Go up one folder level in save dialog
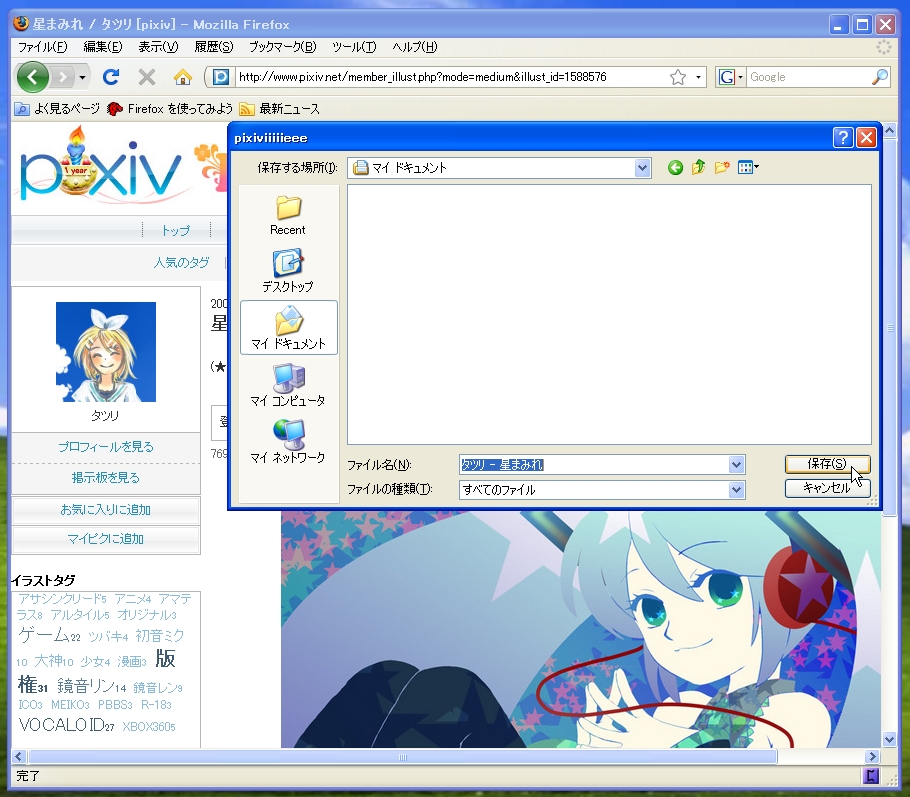The image size is (910, 797). click(x=698, y=168)
